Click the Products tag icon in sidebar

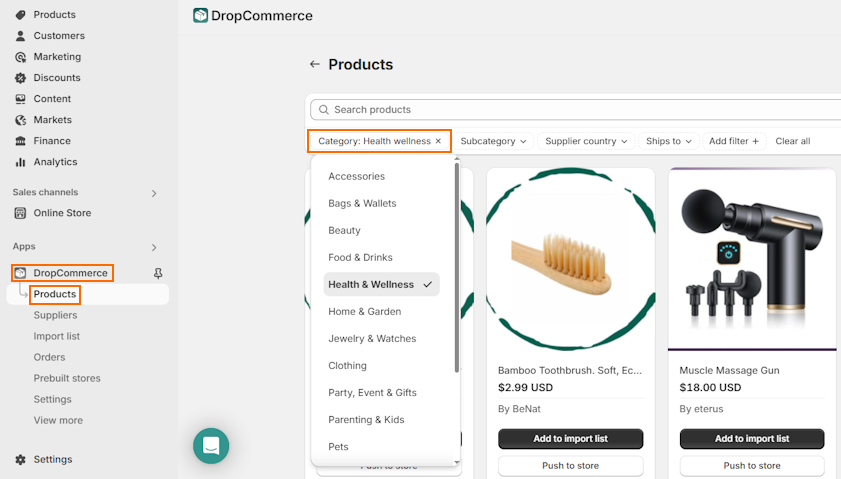pos(20,15)
